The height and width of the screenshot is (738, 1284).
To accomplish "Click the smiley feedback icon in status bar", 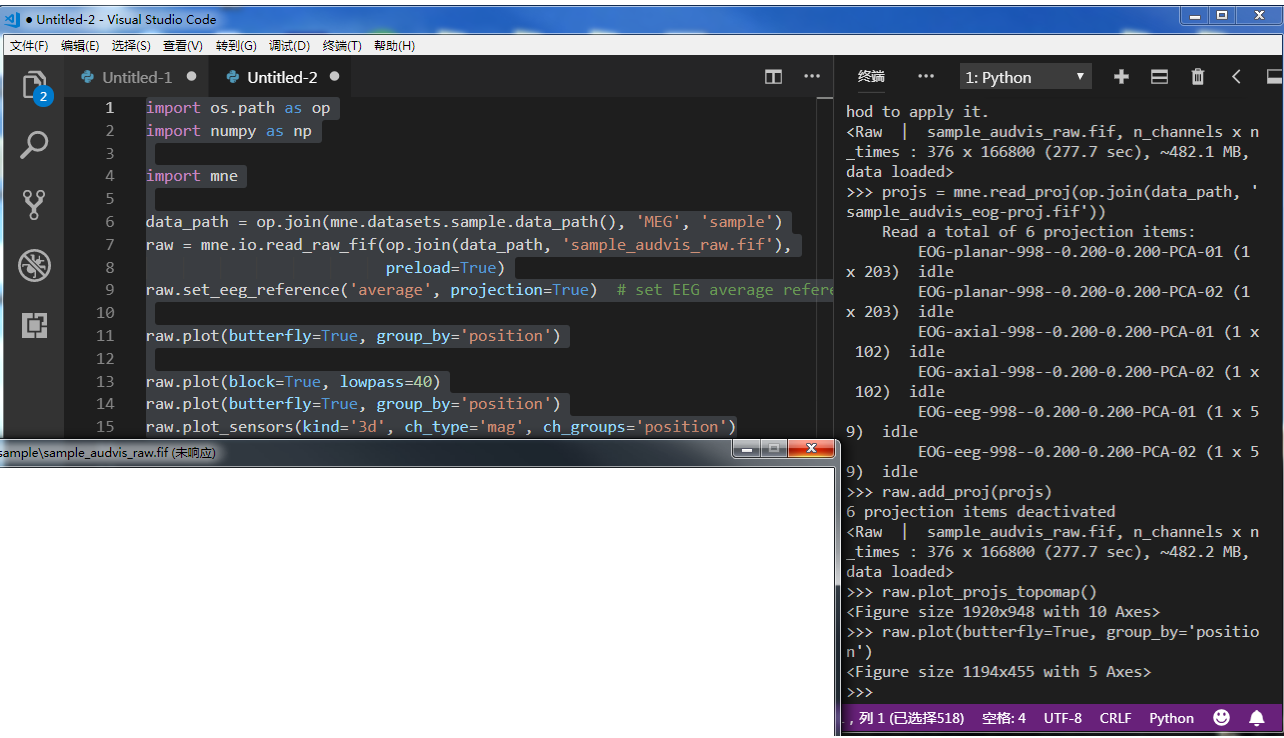I will click(1221, 717).
